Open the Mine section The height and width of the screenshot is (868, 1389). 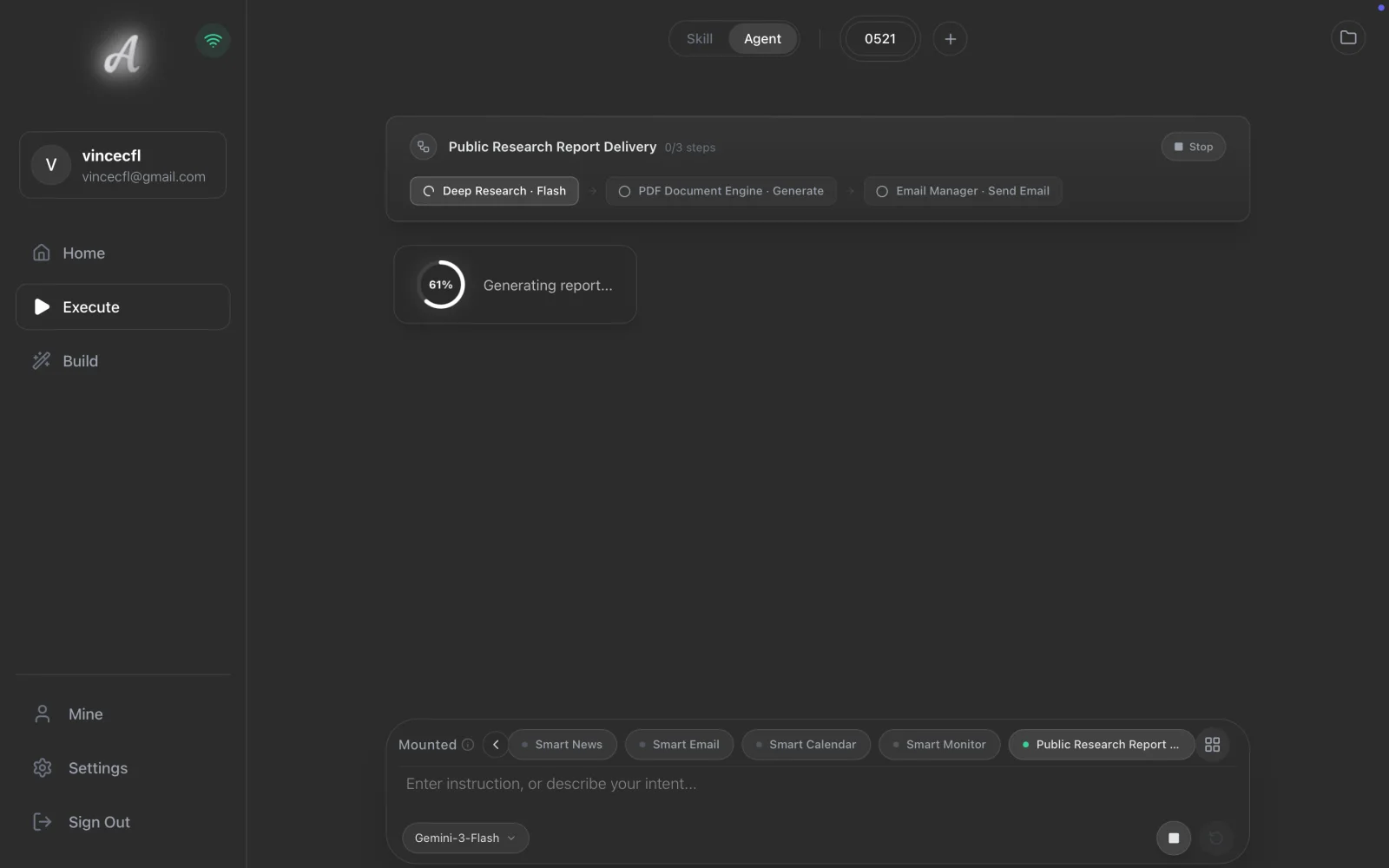coord(122,713)
